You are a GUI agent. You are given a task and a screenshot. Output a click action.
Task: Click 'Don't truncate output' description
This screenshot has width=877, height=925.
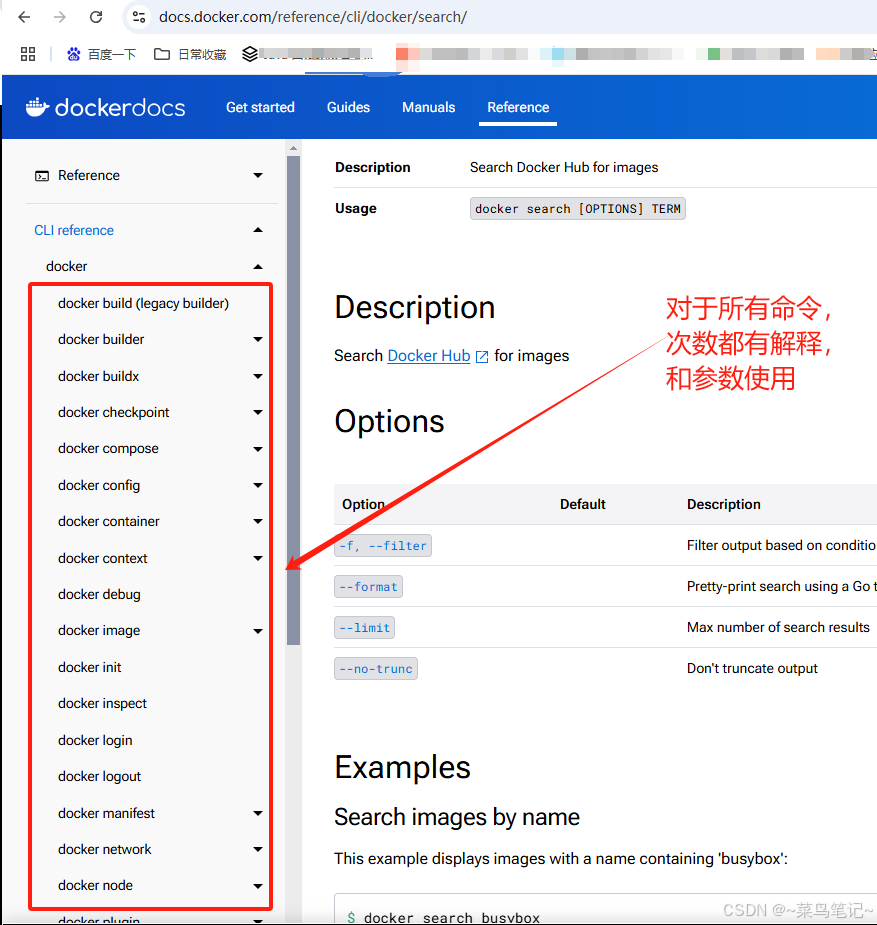(752, 668)
